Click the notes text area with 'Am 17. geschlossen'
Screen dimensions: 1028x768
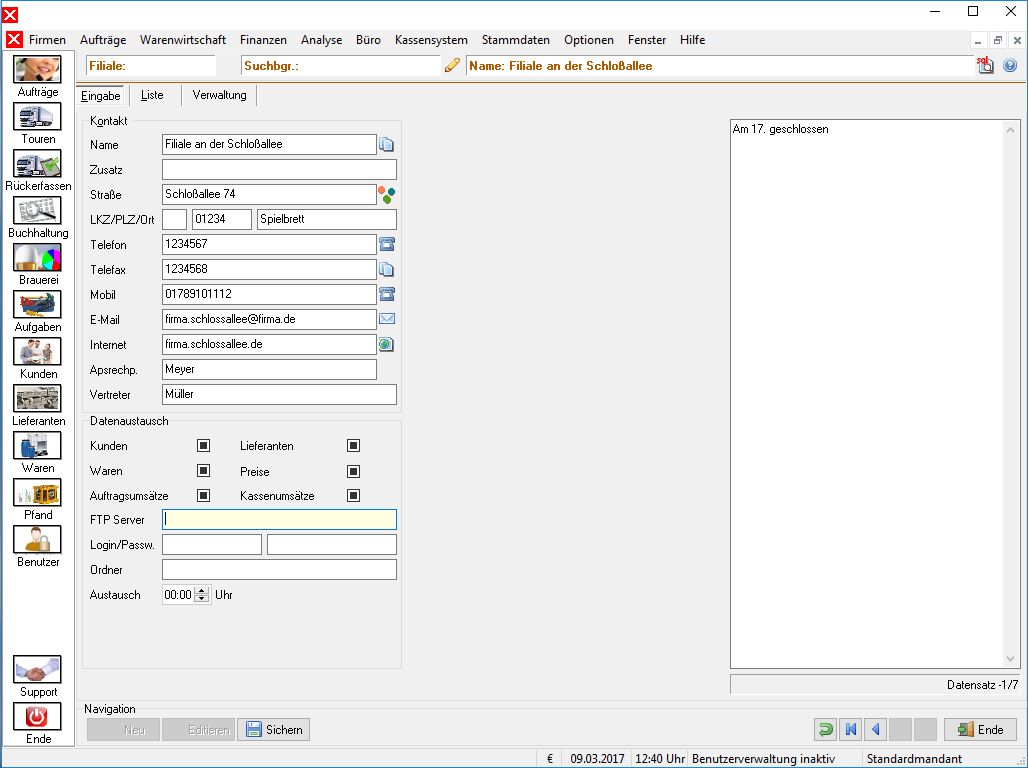(x=867, y=394)
